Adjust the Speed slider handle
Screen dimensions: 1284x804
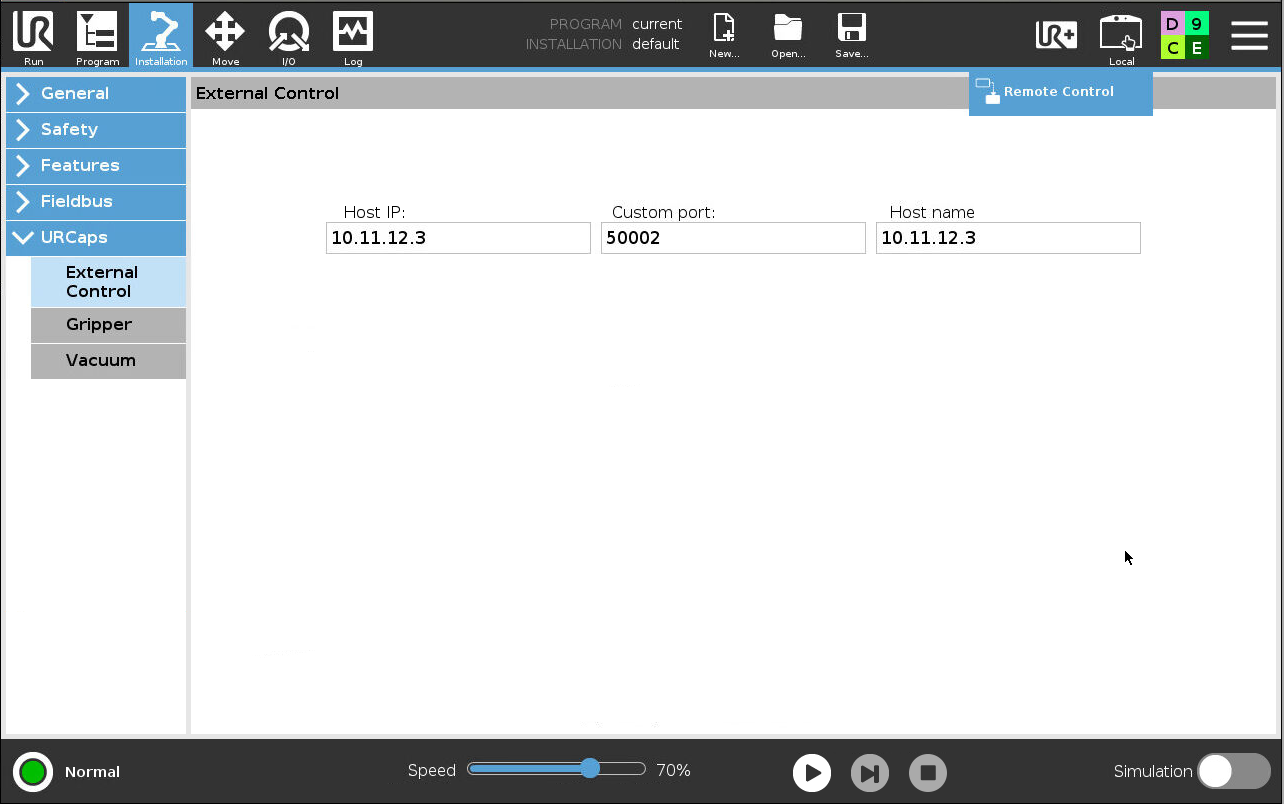(x=590, y=768)
